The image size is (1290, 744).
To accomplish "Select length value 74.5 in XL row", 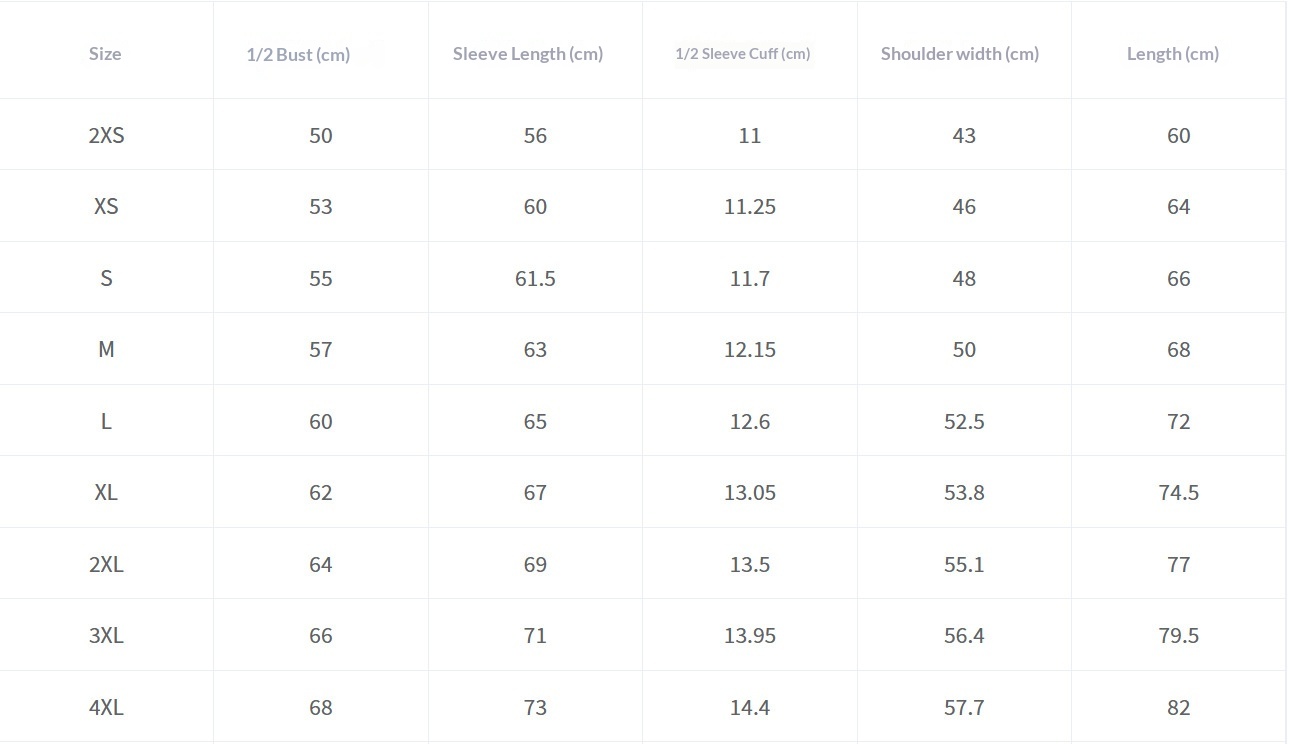I will [1178, 493].
